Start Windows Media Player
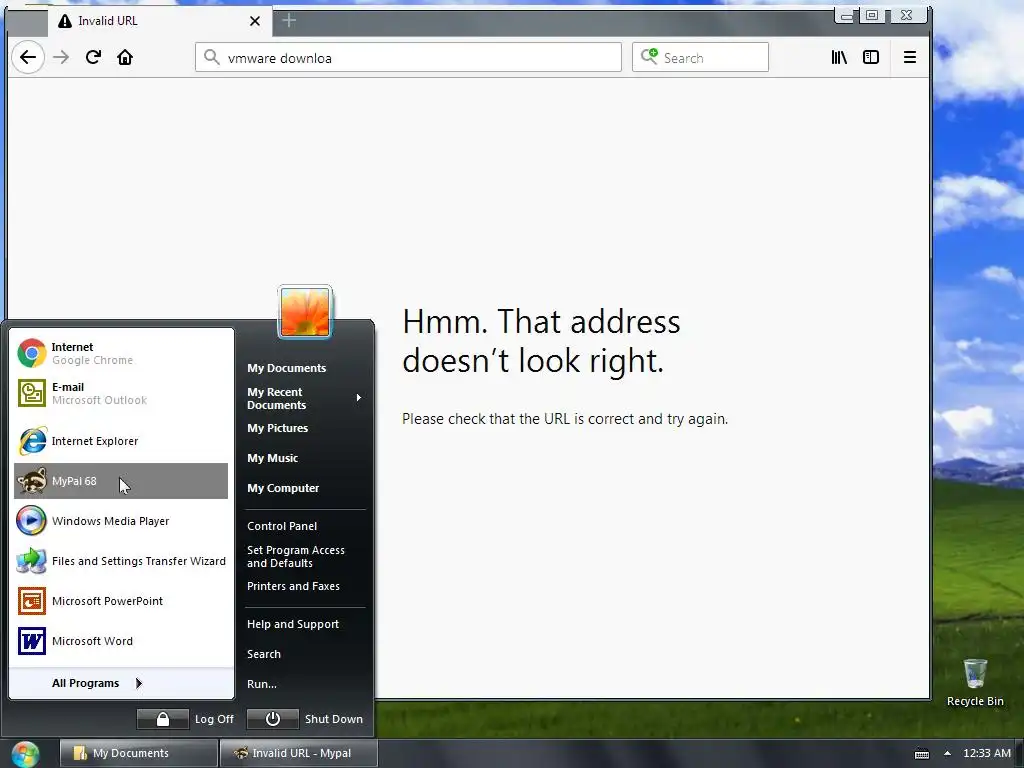Image resolution: width=1024 pixels, height=768 pixels. pos(121,521)
